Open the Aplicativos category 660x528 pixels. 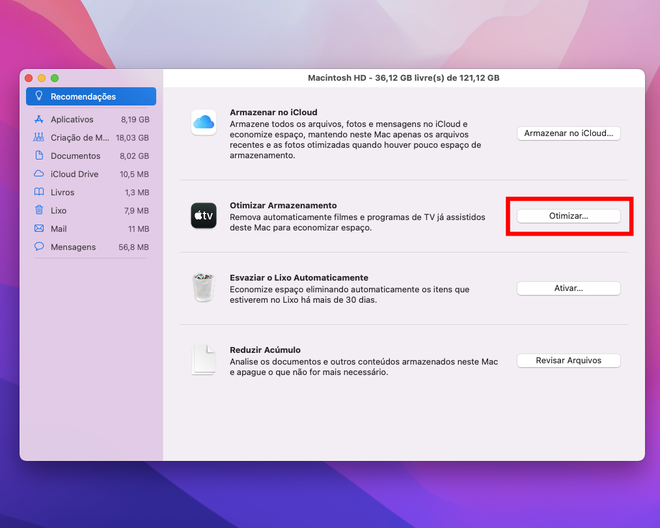coord(91,120)
